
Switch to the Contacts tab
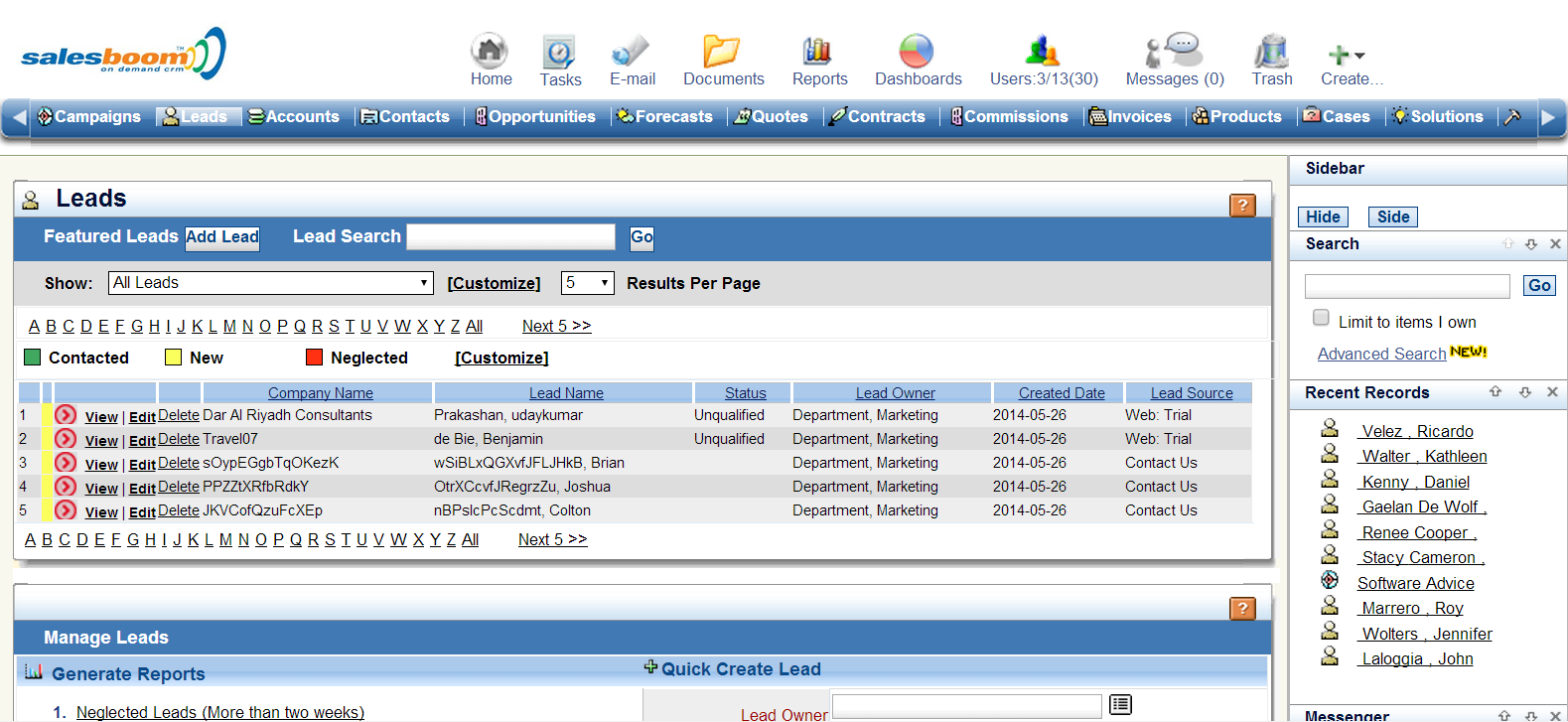[405, 116]
